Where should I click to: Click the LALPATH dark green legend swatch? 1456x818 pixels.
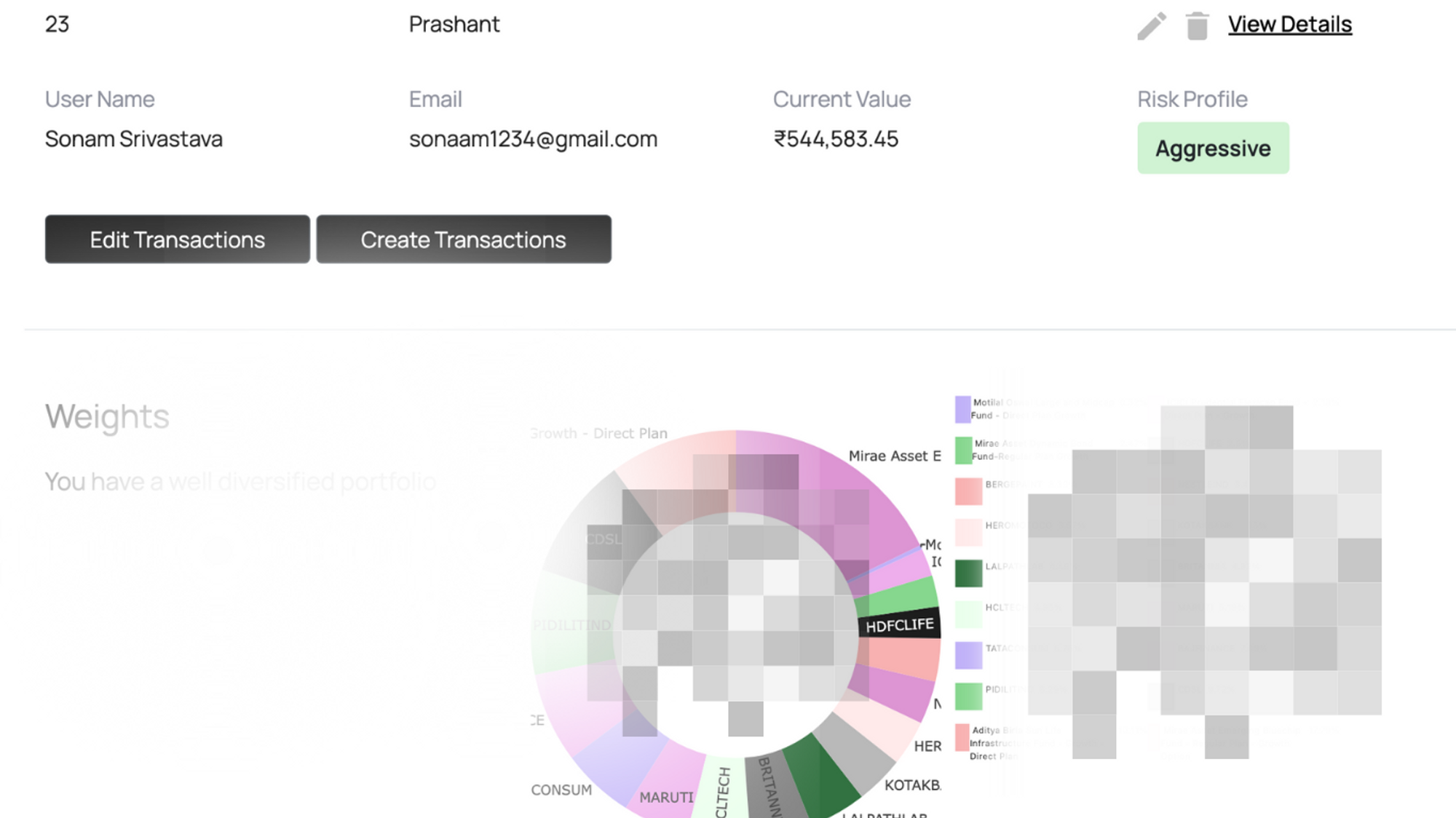[x=968, y=573]
